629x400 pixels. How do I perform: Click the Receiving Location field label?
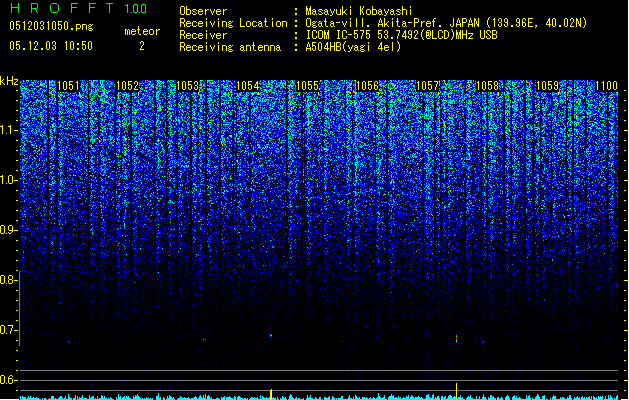[x=233, y=23]
